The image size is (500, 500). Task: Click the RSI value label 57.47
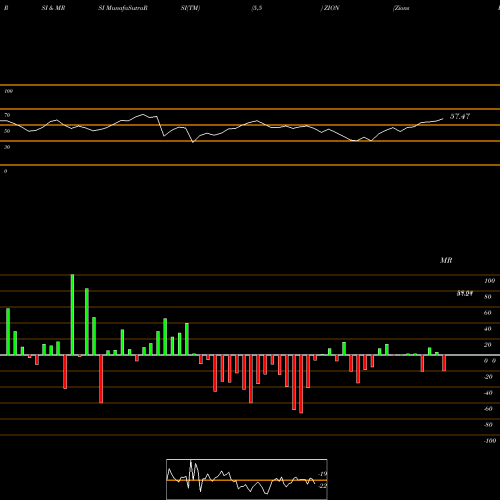point(460,116)
